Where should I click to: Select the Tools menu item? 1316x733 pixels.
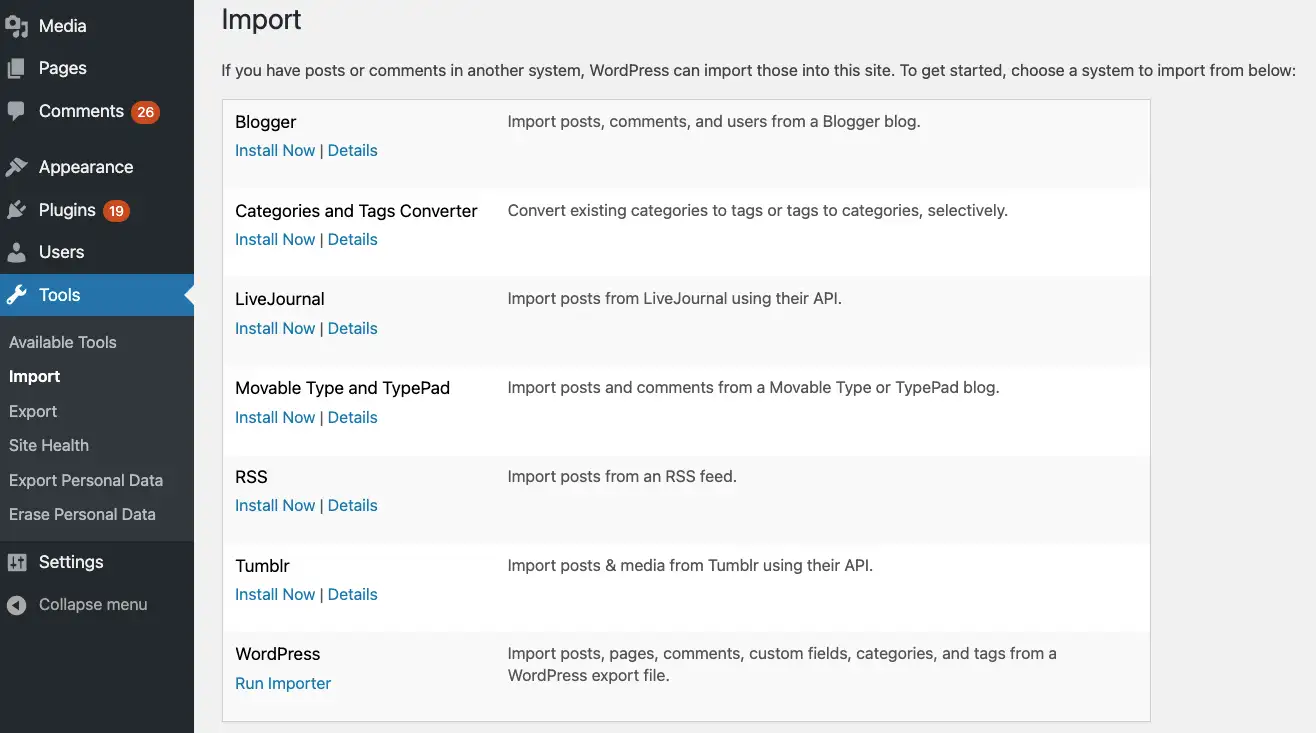pos(97,295)
